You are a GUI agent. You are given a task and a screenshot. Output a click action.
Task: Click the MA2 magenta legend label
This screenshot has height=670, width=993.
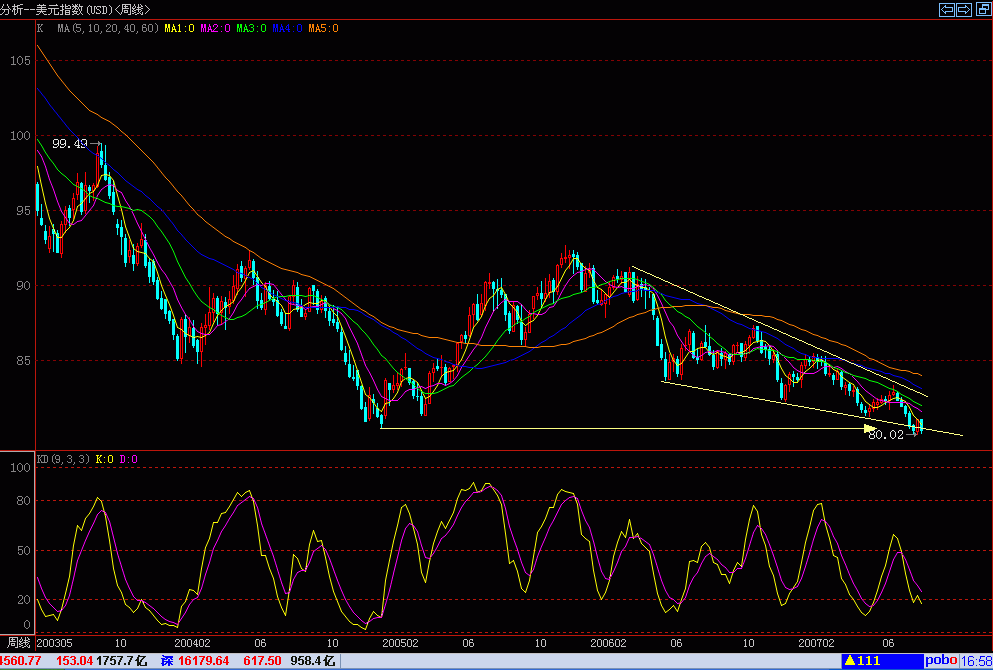click(216, 29)
